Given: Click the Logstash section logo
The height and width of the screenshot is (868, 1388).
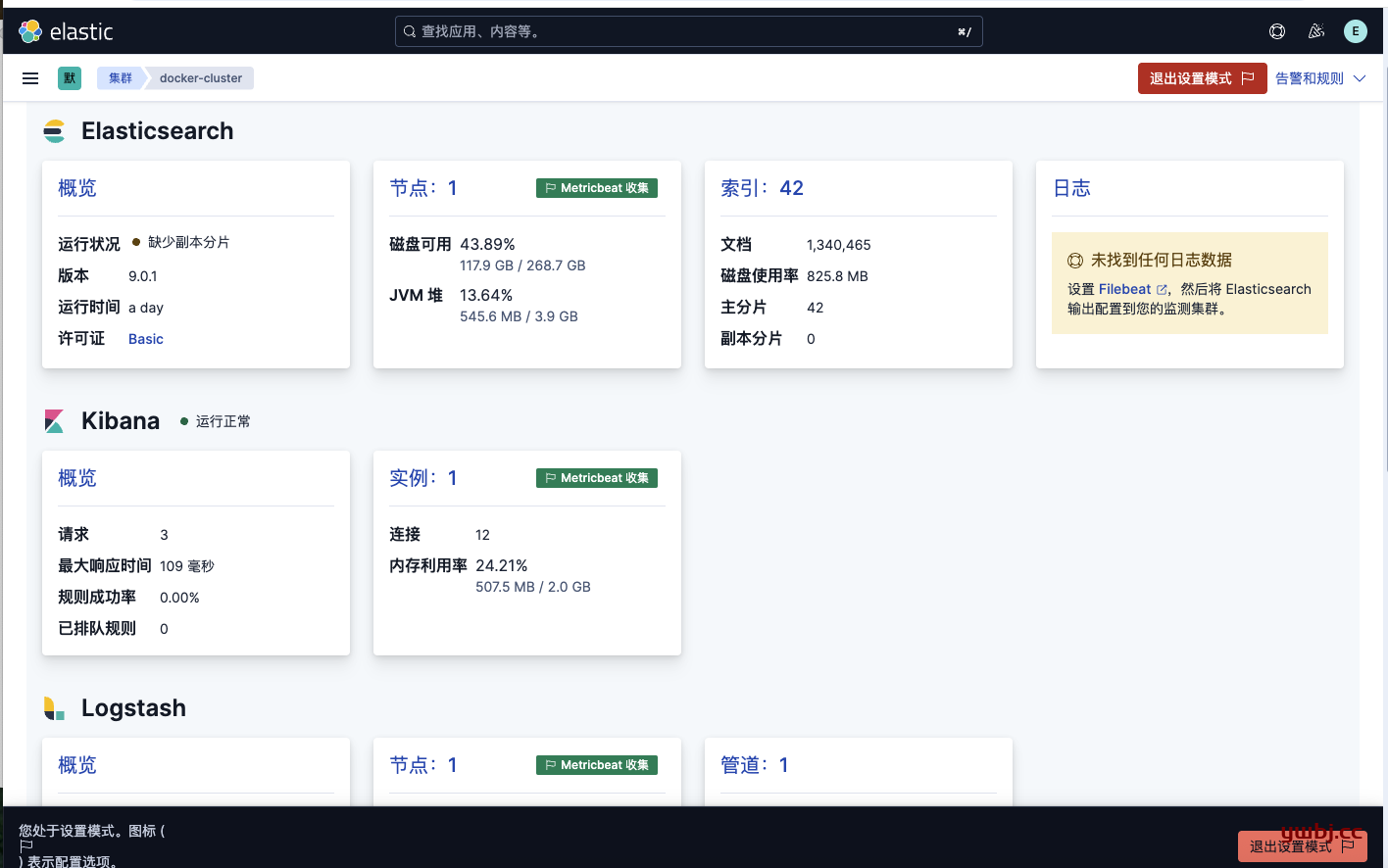Looking at the screenshot, I should [x=54, y=708].
